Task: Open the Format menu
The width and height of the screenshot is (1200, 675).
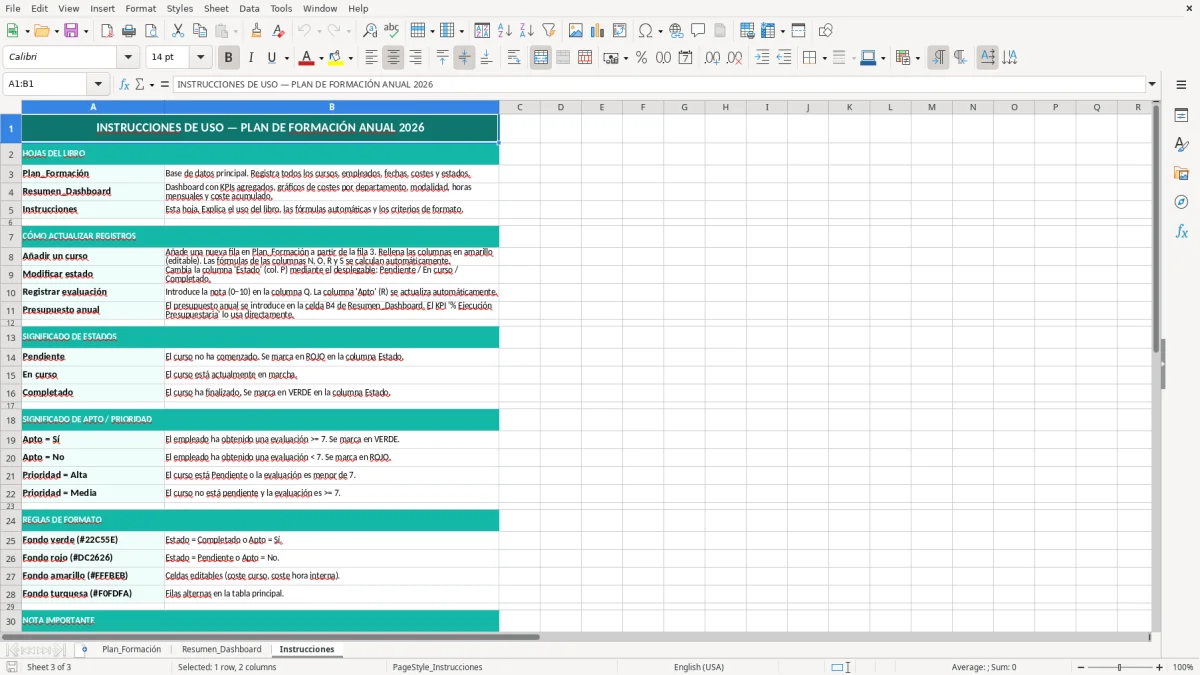Action: coord(140,8)
